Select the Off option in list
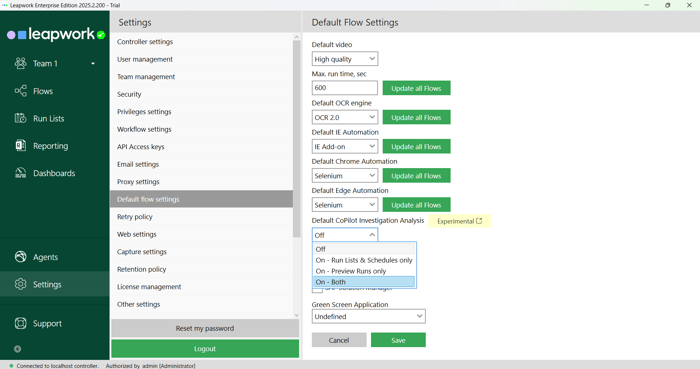The image size is (700, 369). tap(364, 249)
